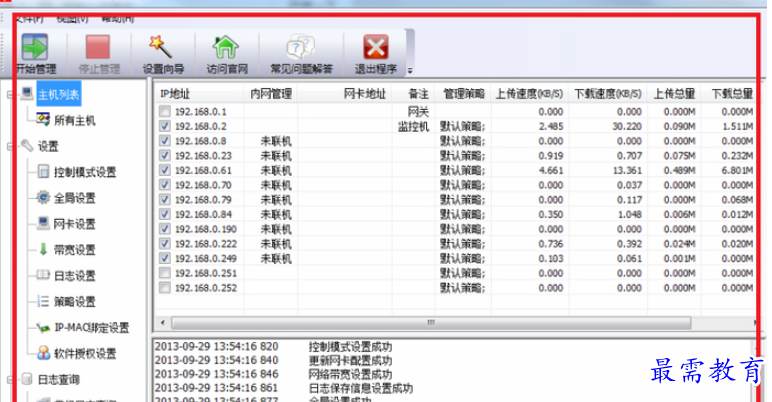Image resolution: width=772 pixels, height=402 pixels.
Task: Select 所有主机 icon in tree
Action: pos(43,119)
